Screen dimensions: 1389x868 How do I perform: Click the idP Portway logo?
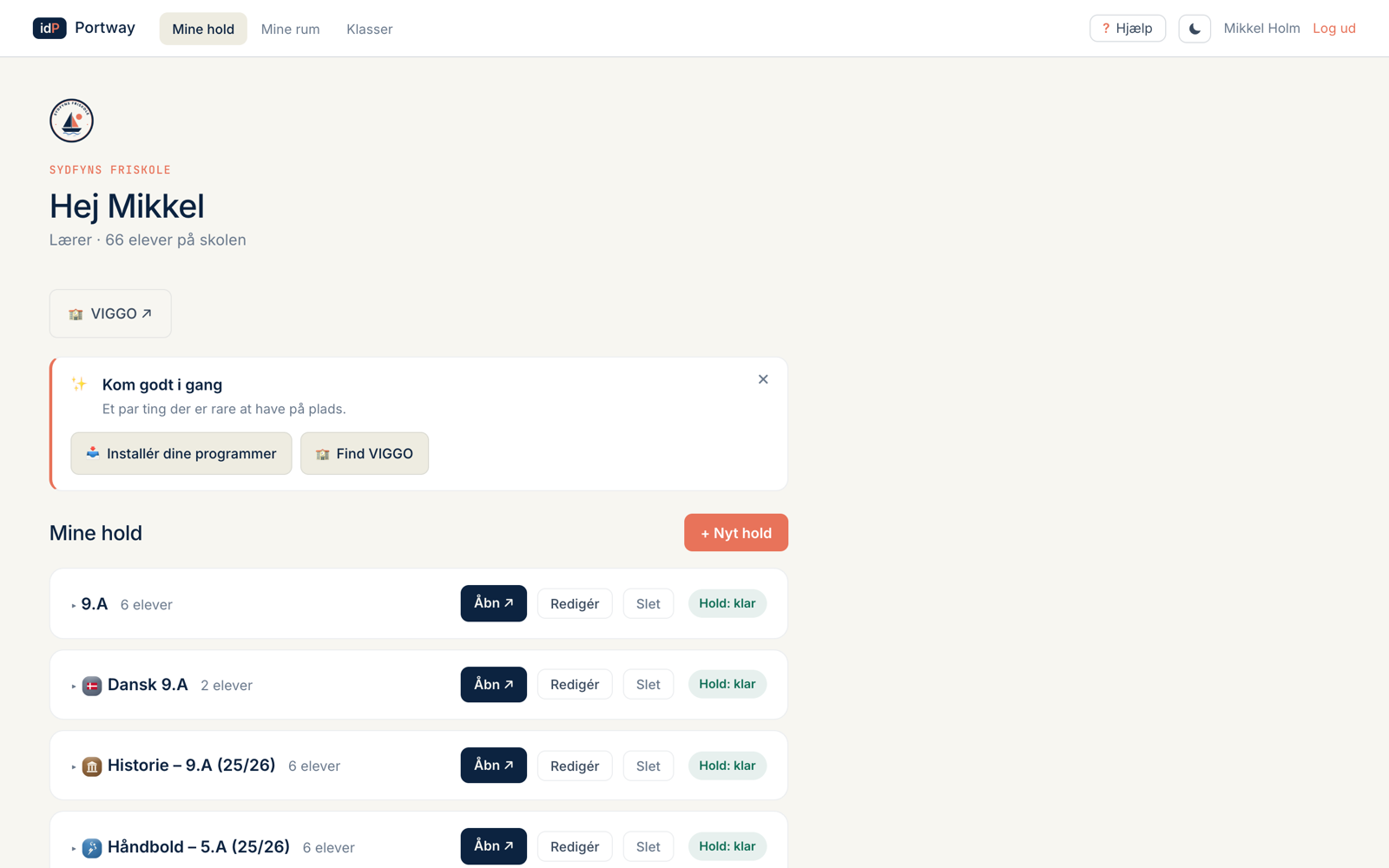tap(84, 28)
